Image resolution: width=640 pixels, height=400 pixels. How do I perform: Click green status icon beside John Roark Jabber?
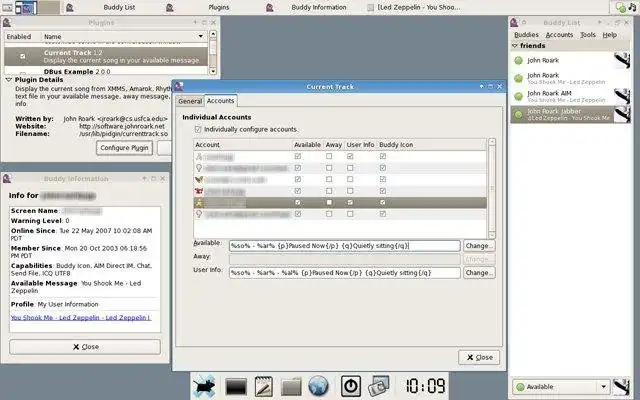click(x=518, y=114)
